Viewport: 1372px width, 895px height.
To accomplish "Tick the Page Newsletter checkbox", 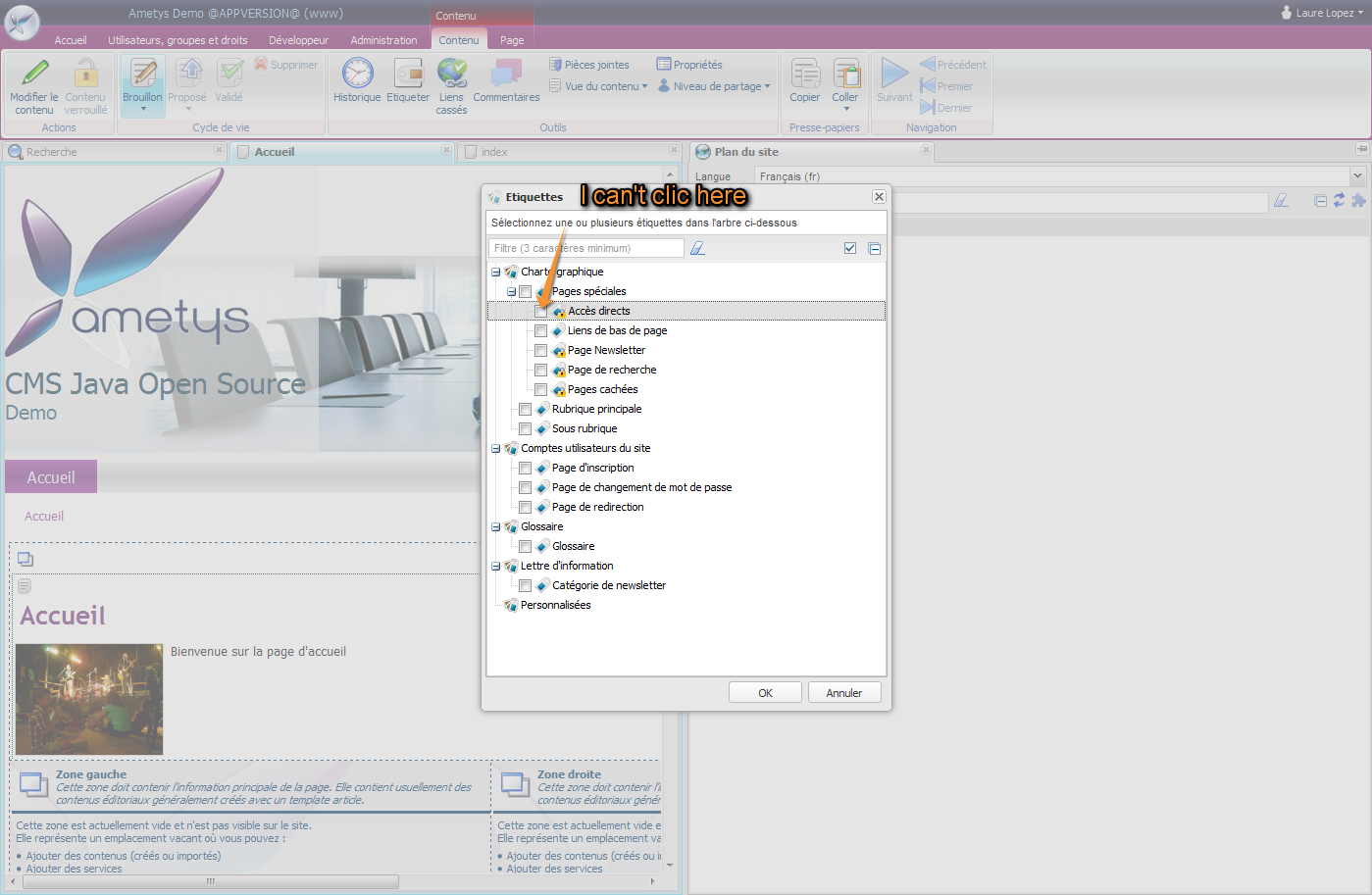I will tap(540, 351).
